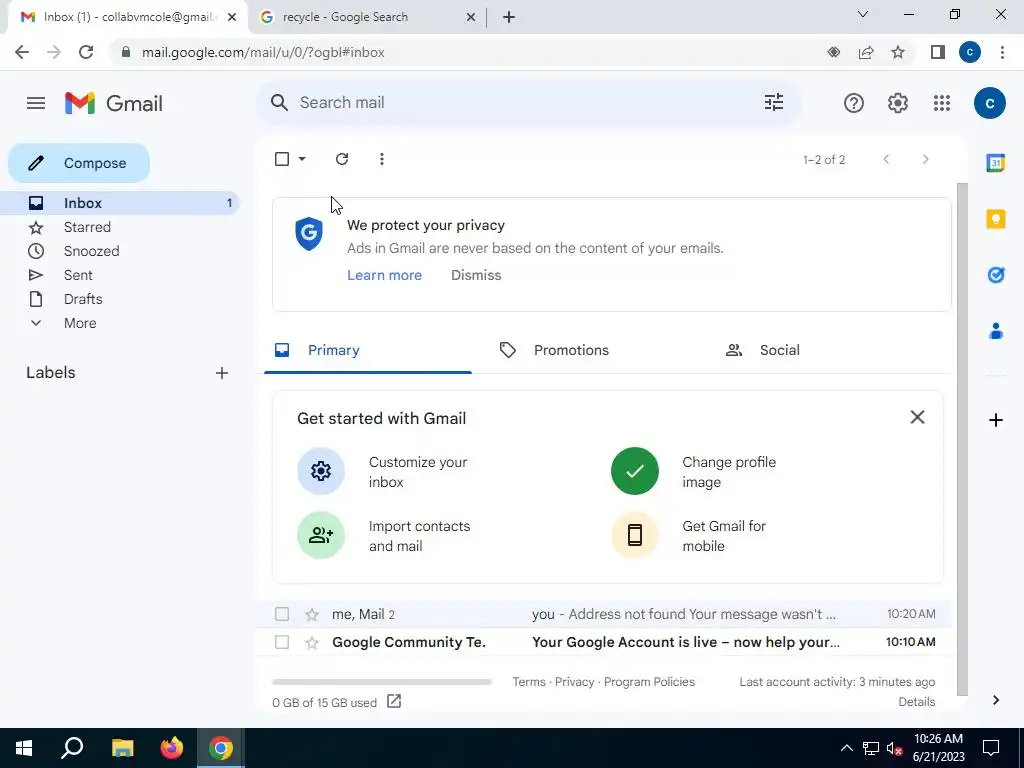The image size is (1024, 768).
Task: Select the 'me, Mail' message checkbox
Action: [281, 615]
